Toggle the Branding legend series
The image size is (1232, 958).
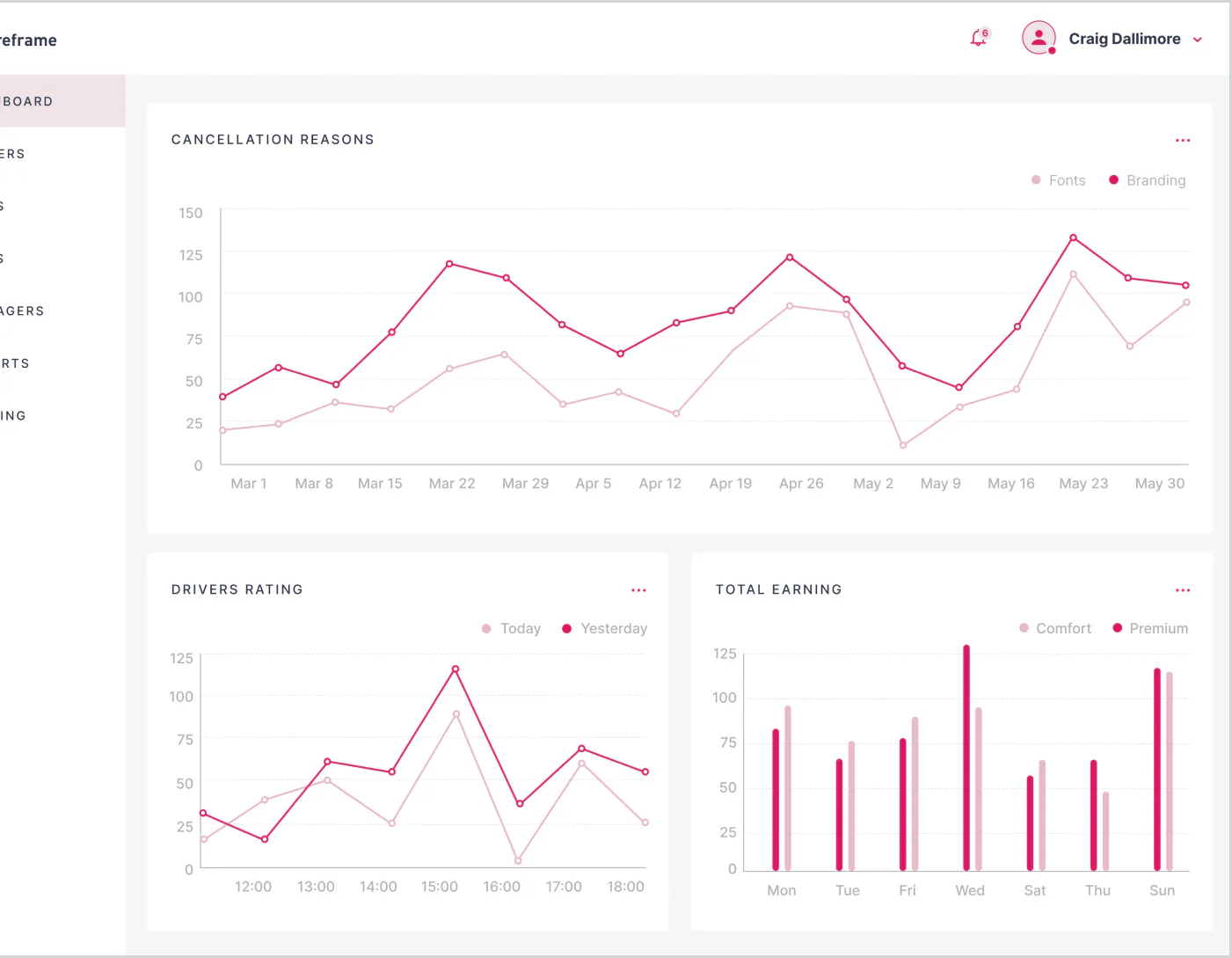tap(1147, 180)
